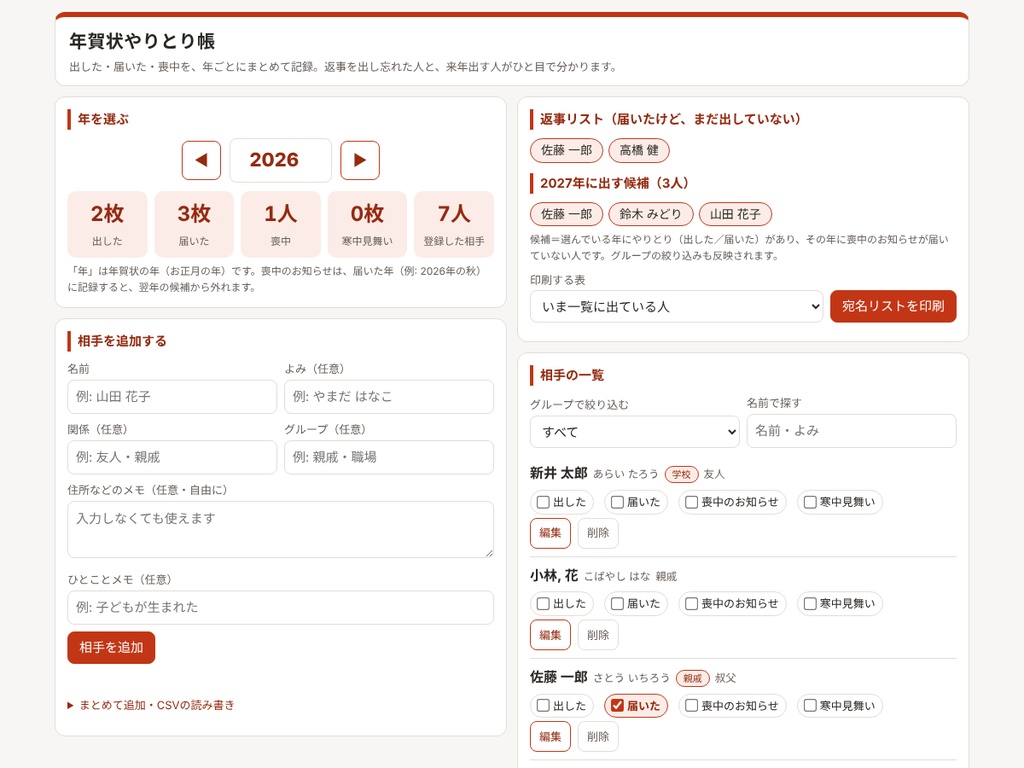Click the 学校 group tag on 新井 太郎
This screenshot has height=768, width=1024.
(681, 474)
